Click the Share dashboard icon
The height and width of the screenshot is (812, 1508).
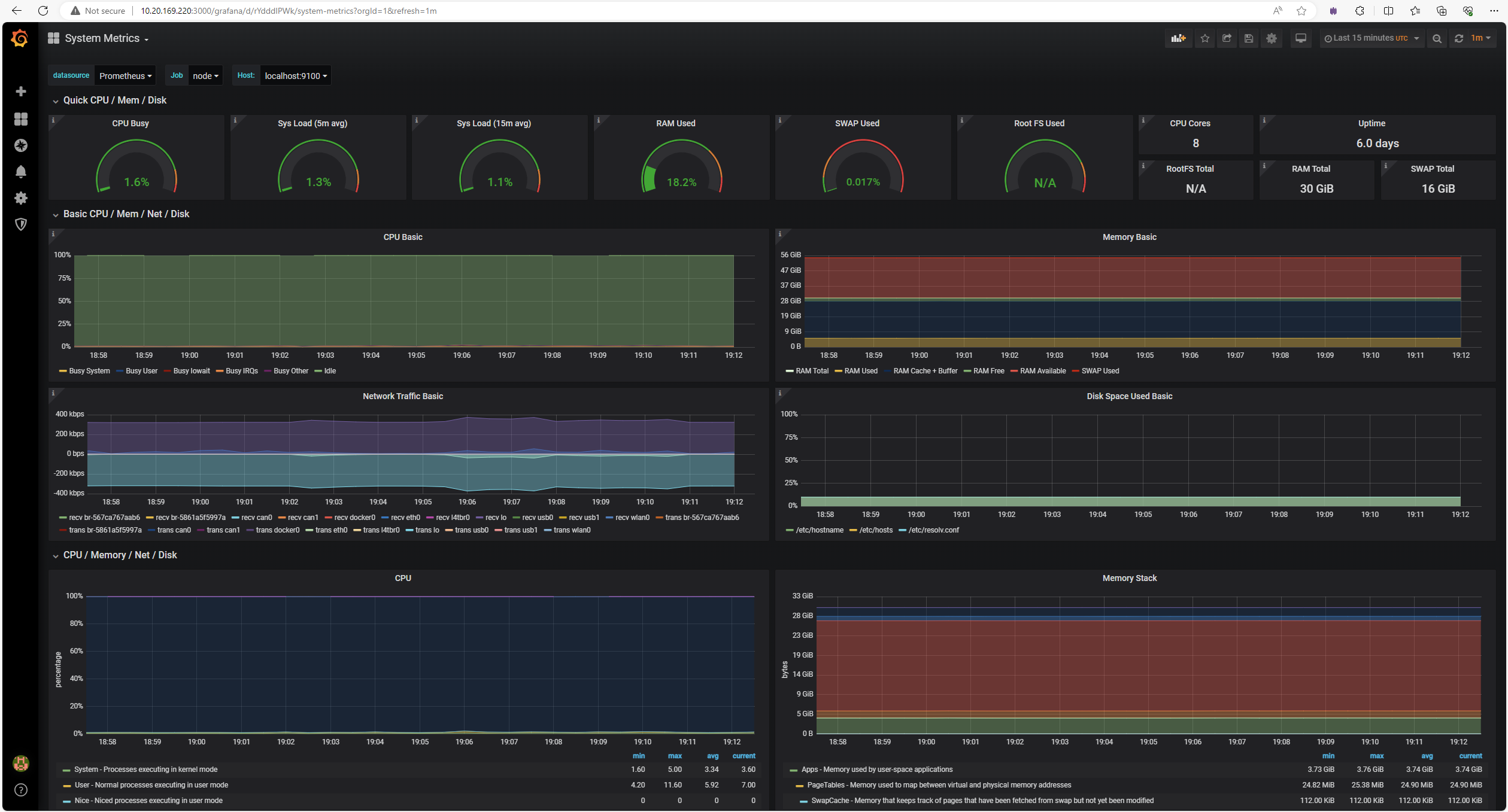pyautogui.click(x=1227, y=38)
